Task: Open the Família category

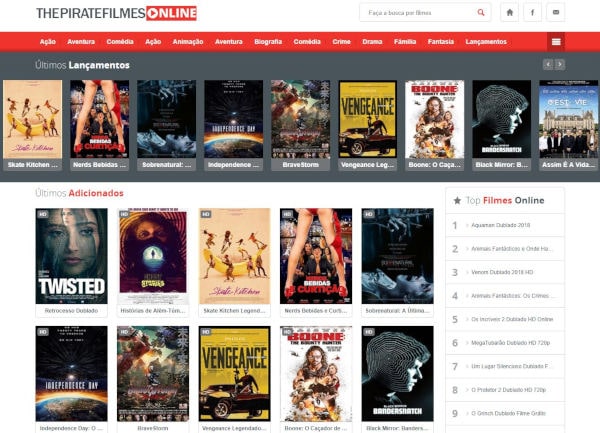Action: (x=405, y=42)
